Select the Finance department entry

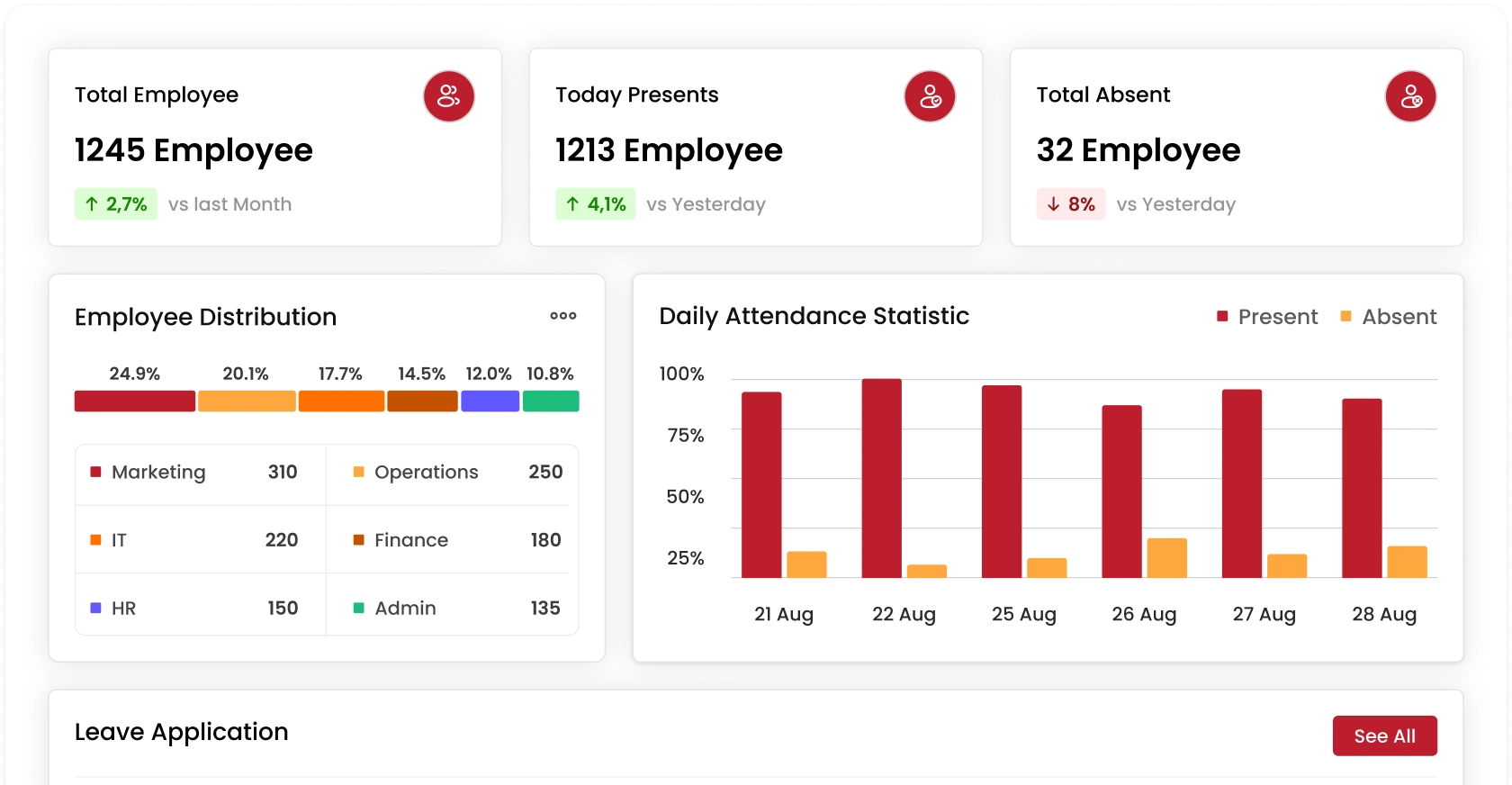pyautogui.click(x=456, y=540)
